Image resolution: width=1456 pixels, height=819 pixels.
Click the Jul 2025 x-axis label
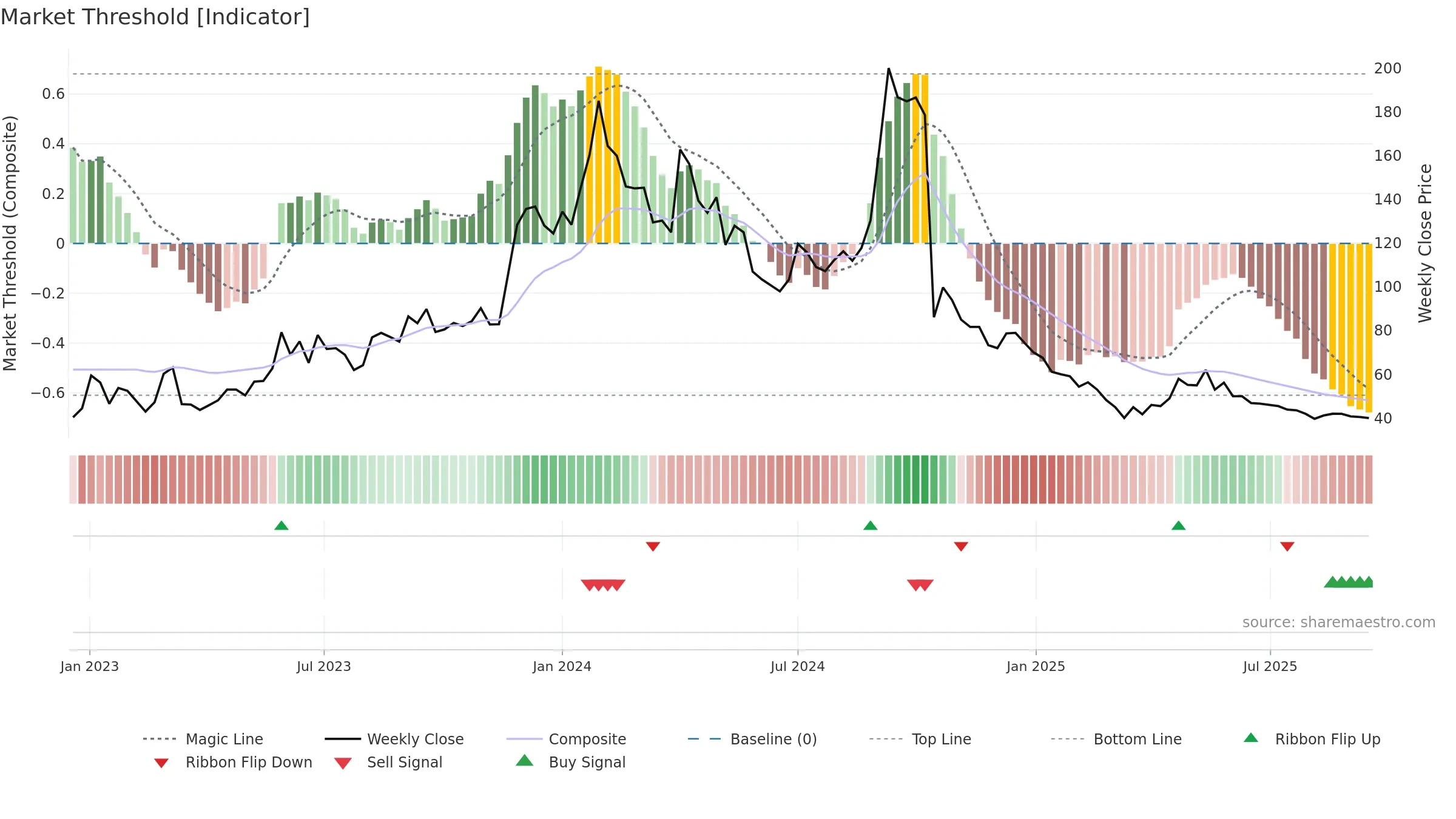pos(1270,666)
